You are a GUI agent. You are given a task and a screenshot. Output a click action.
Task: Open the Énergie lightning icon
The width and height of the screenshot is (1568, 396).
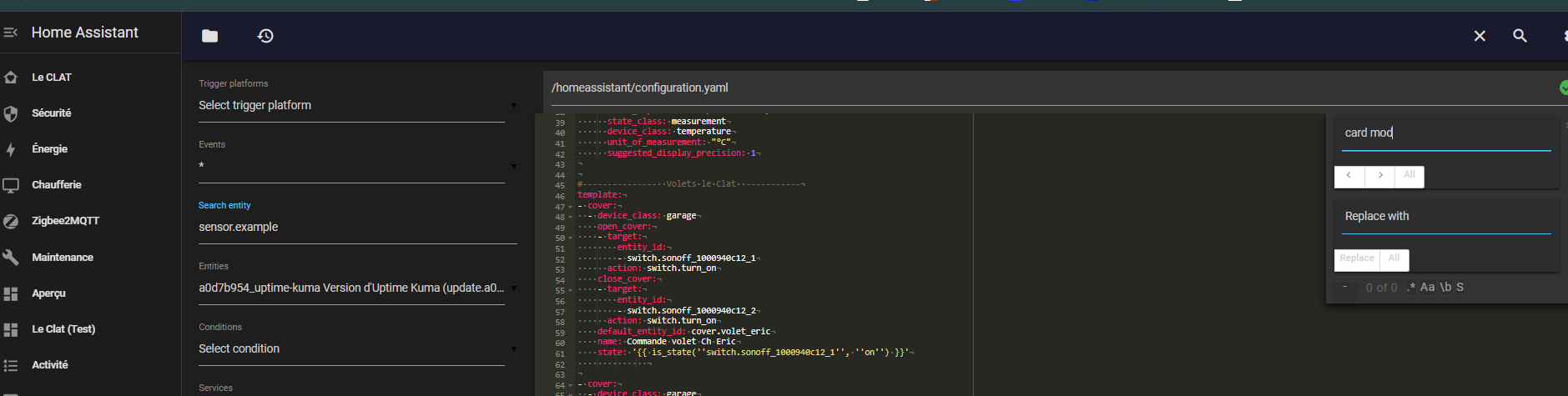click(x=11, y=149)
